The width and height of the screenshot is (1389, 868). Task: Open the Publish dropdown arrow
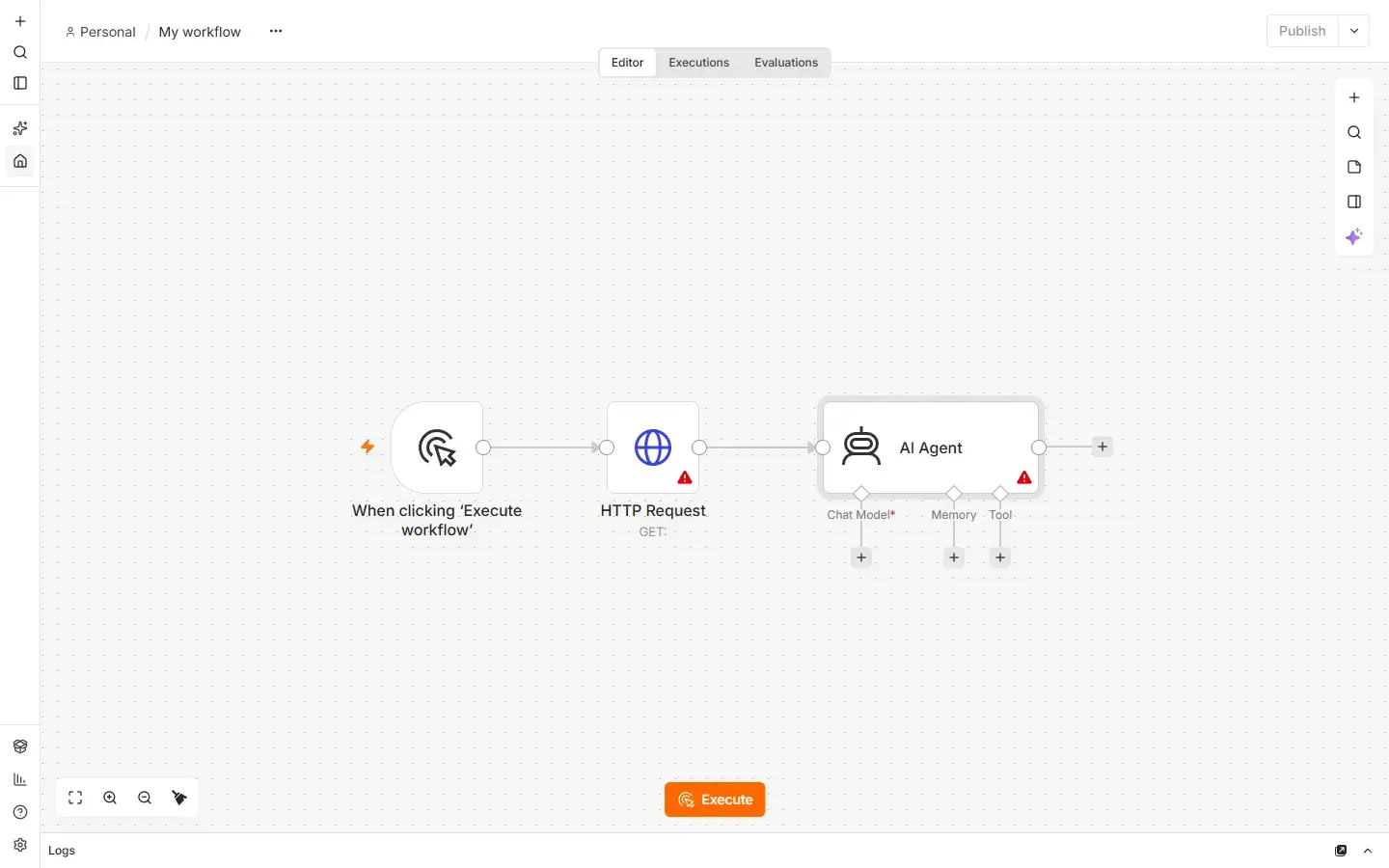pyautogui.click(x=1354, y=31)
